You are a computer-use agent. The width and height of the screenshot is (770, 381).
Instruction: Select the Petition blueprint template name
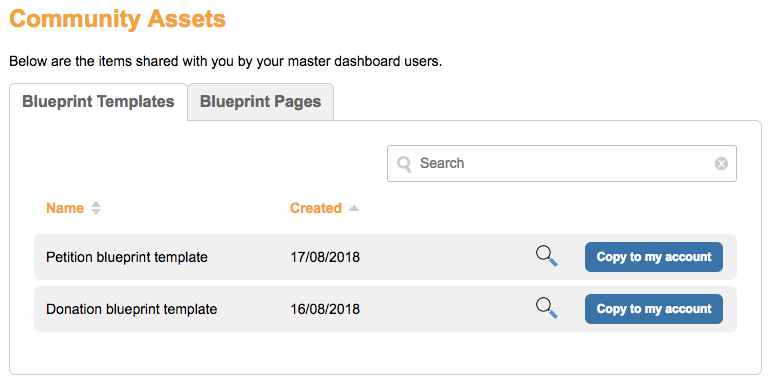[x=127, y=257]
